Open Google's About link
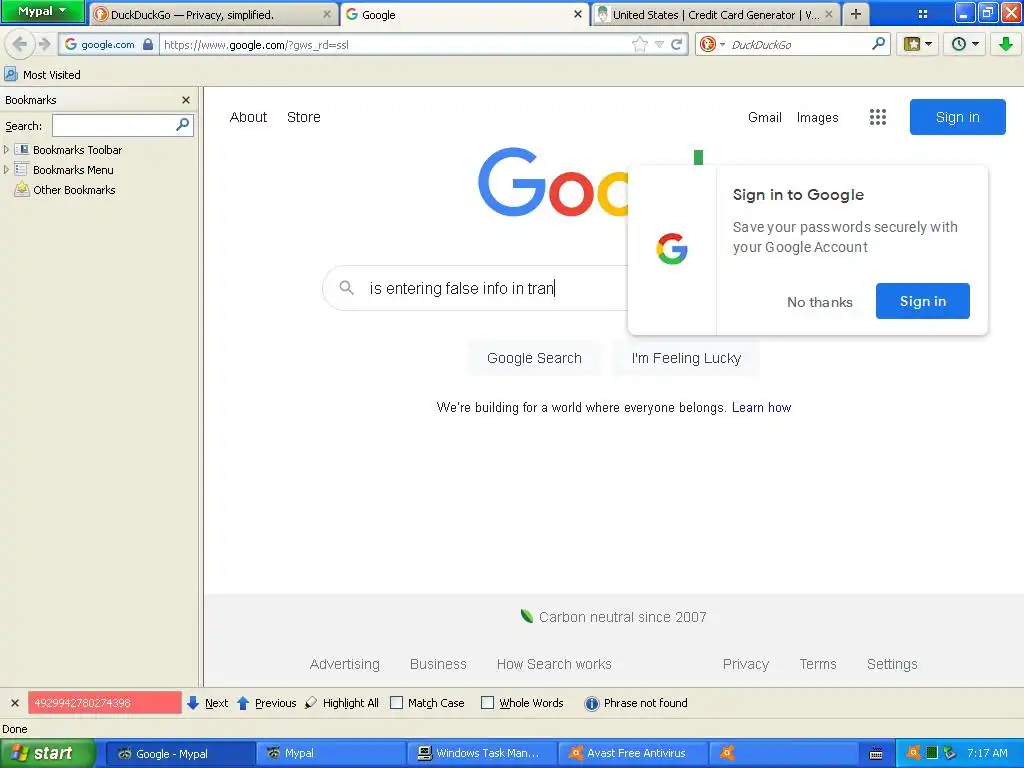This screenshot has height=768, width=1024. click(248, 117)
